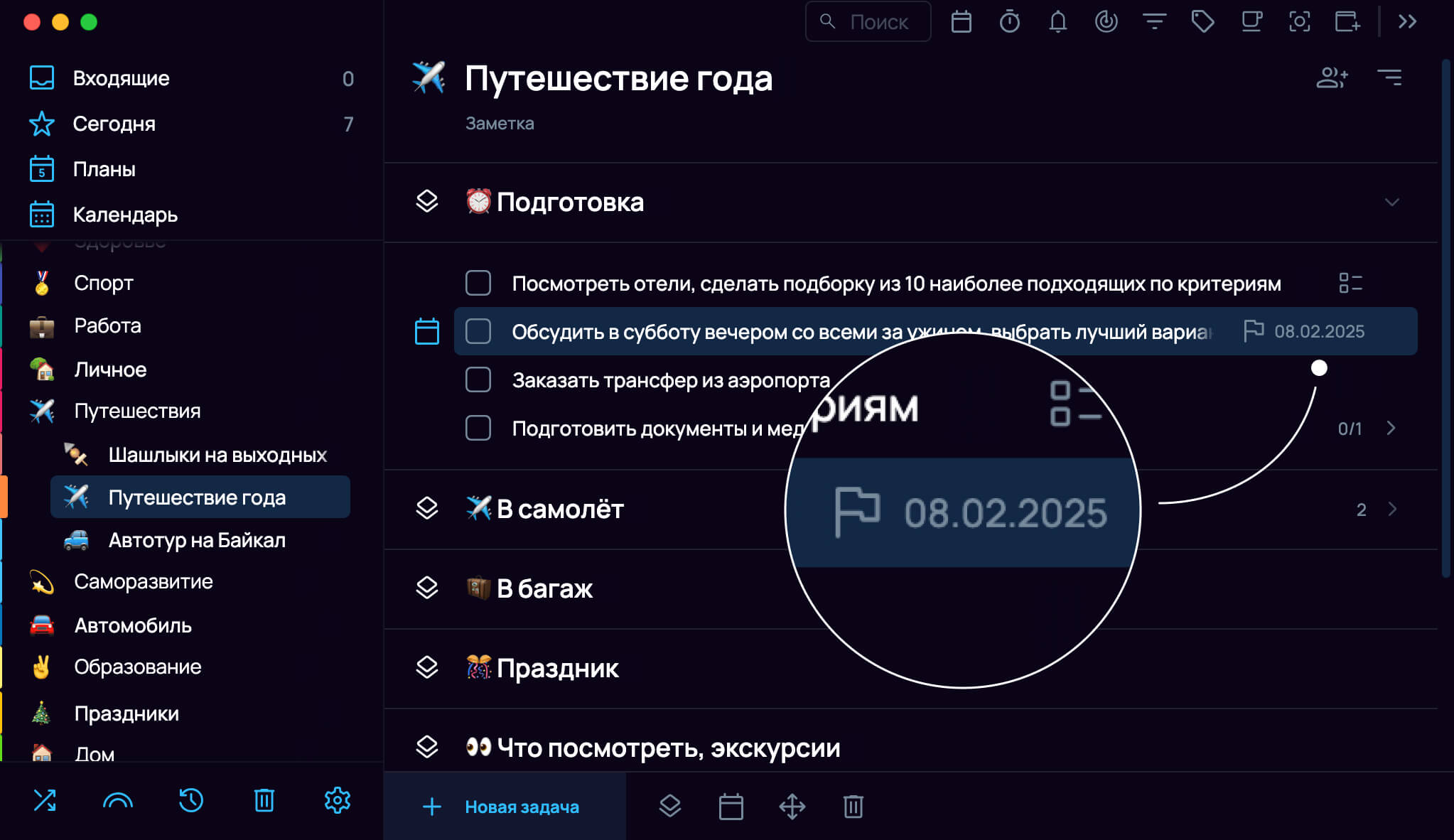The width and height of the screenshot is (1454, 840).
Task: Open the history clock icon in sidebar footer
Action: point(191,800)
